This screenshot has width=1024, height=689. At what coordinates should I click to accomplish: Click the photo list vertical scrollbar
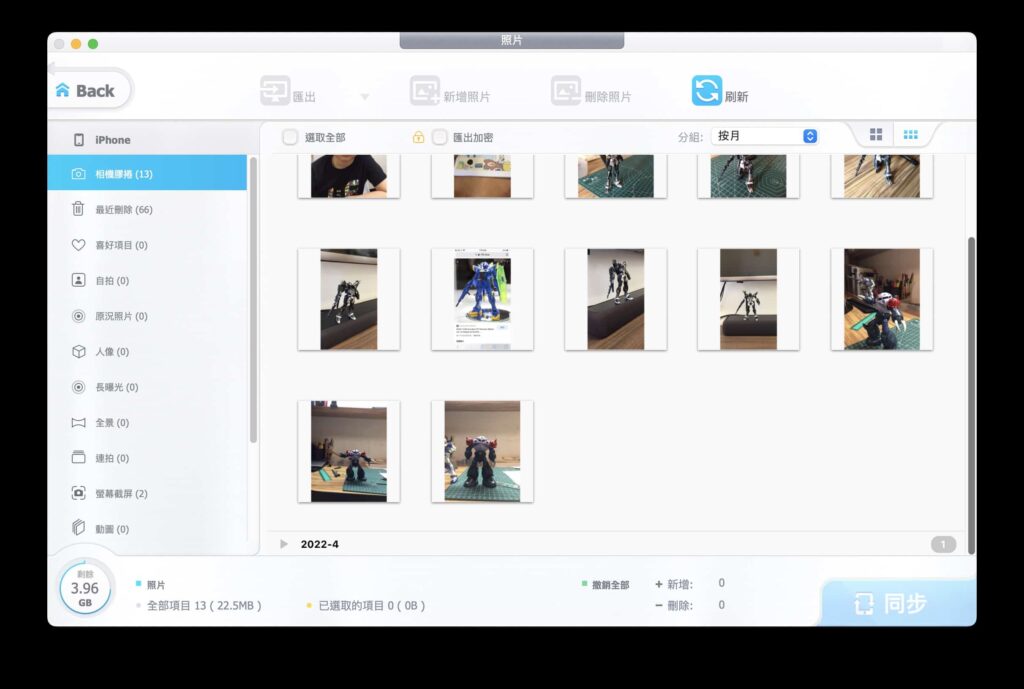[x=971, y=395]
